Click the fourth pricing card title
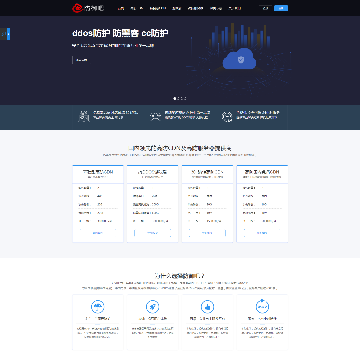 point(262,172)
